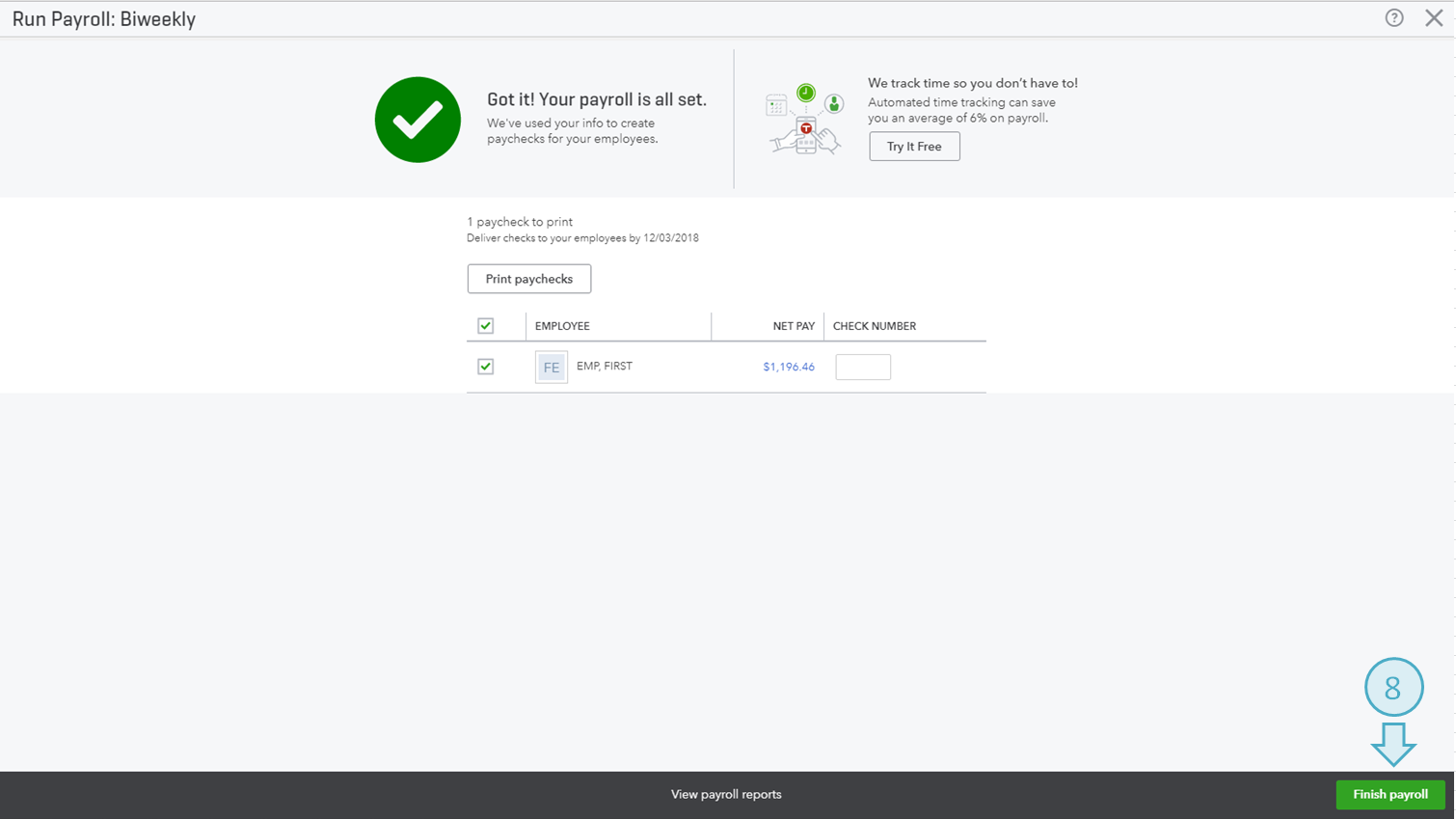Toggle the select-all employees checkbox
1456x819 pixels.
click(x=486, y=326)
